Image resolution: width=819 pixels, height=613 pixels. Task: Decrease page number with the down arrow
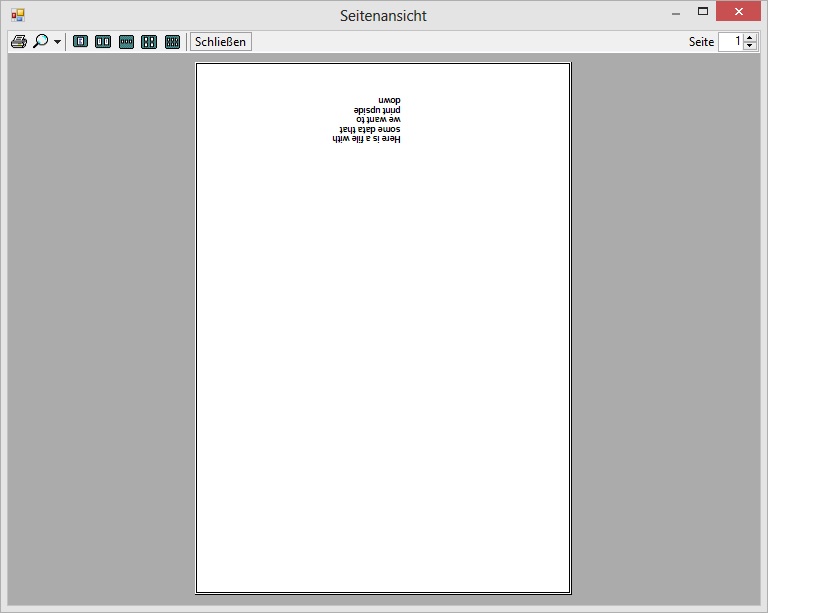(750, 46)
